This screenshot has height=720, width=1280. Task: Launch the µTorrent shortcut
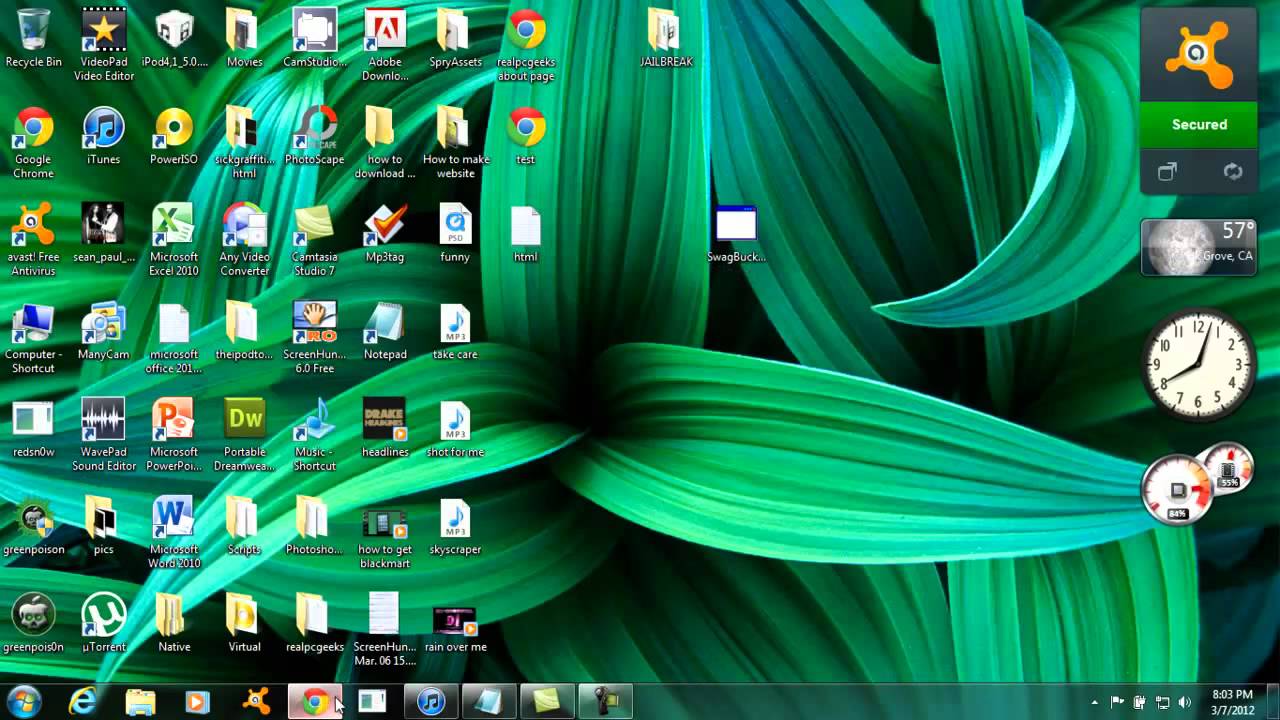(103, 624)
